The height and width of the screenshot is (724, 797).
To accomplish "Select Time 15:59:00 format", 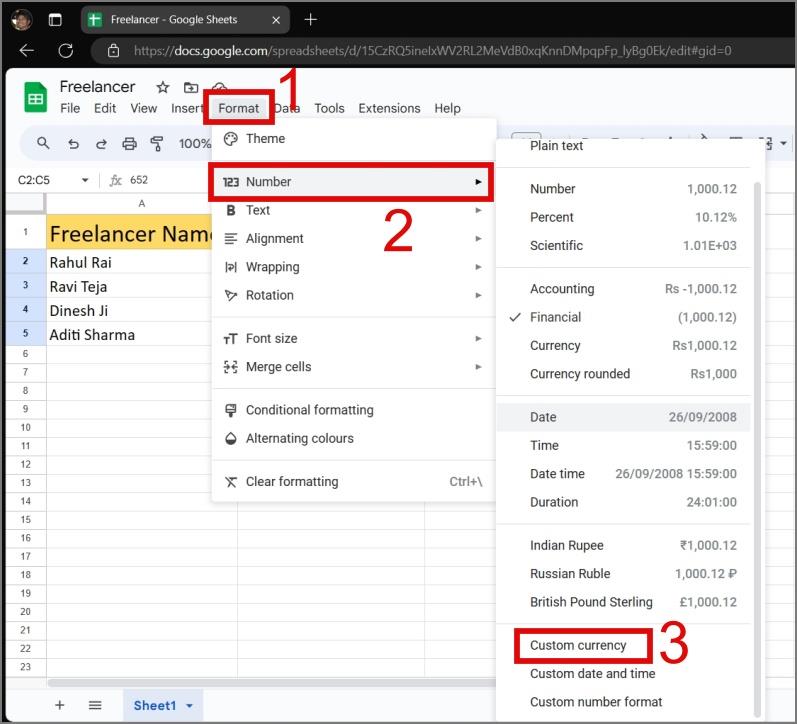I will pyautogui.click(x=623, y=445).
